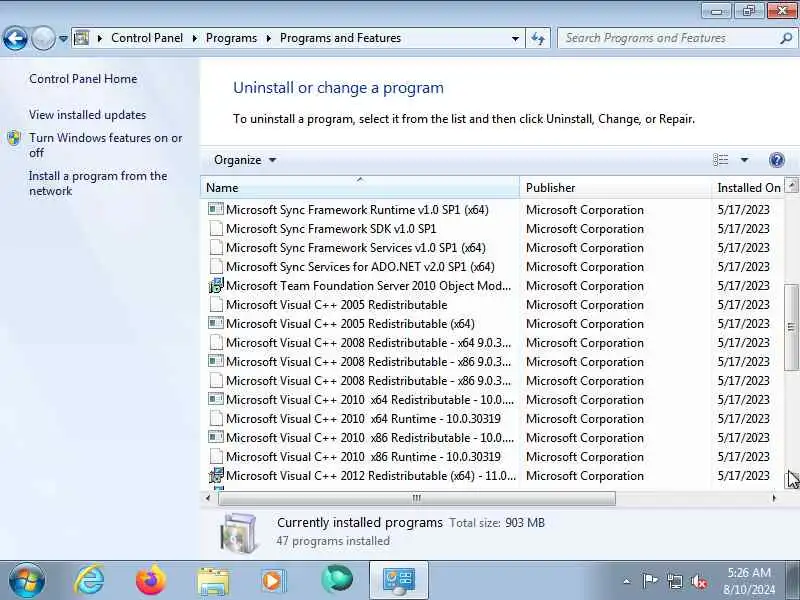Open address bar history dropdown

coord(515,38)
